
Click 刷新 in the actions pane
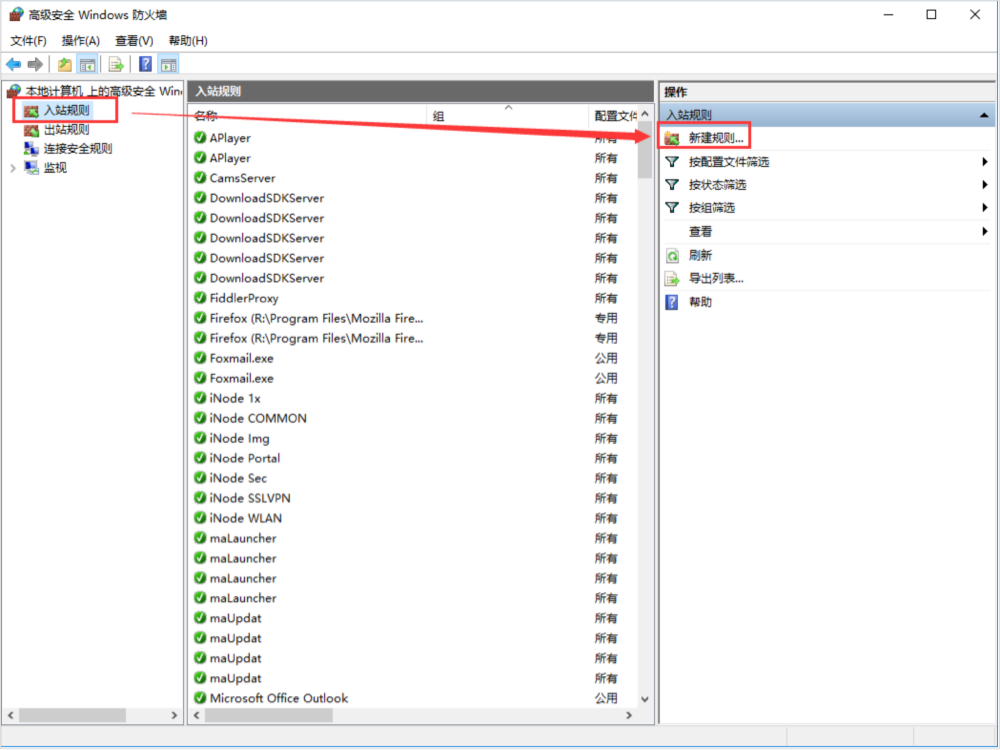click(700, 256)
